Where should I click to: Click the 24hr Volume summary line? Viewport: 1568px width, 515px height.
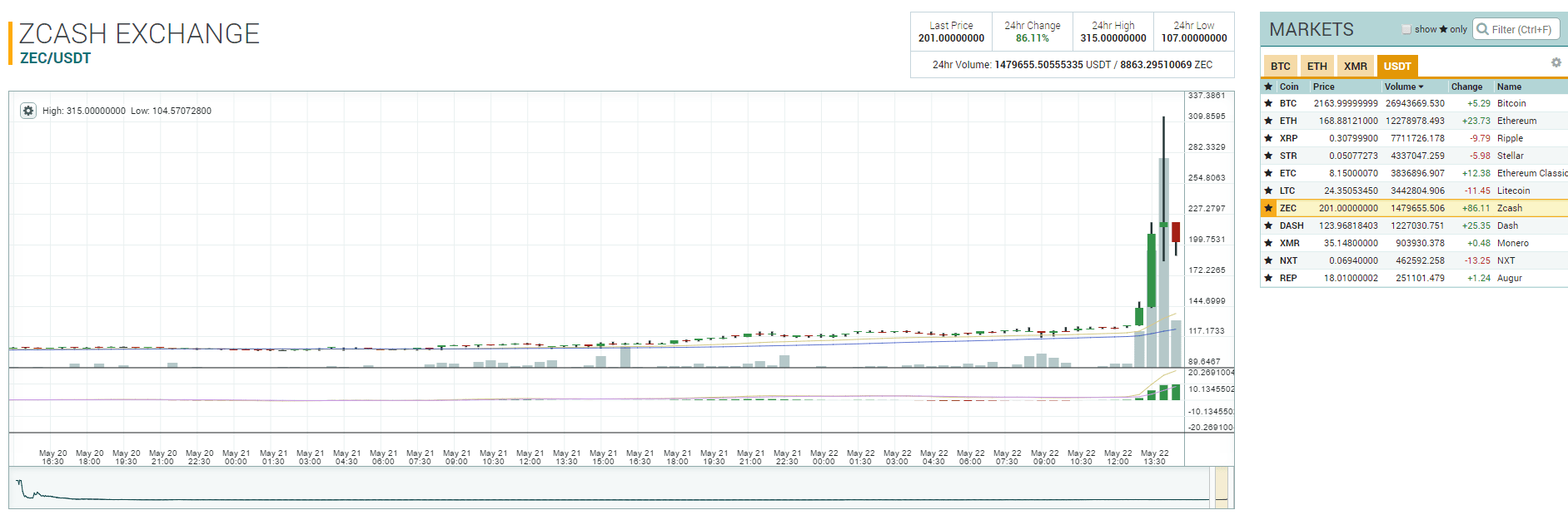[1073, 65]
